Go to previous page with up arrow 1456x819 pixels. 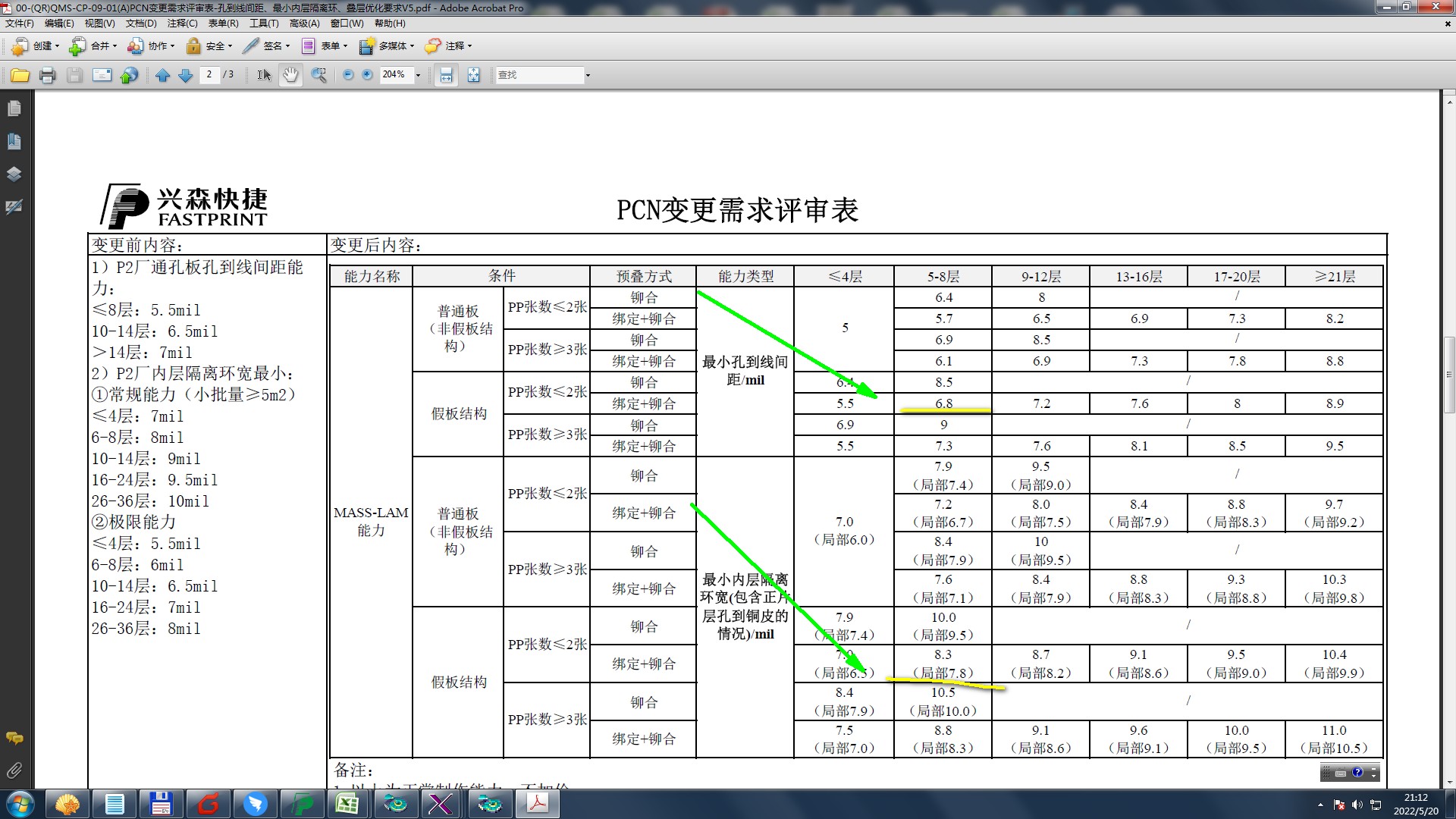click(162, 75)
